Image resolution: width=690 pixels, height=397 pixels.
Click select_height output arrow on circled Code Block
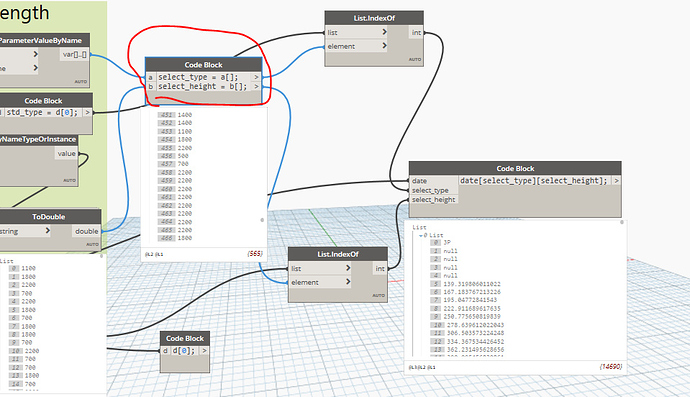(256, 86)
